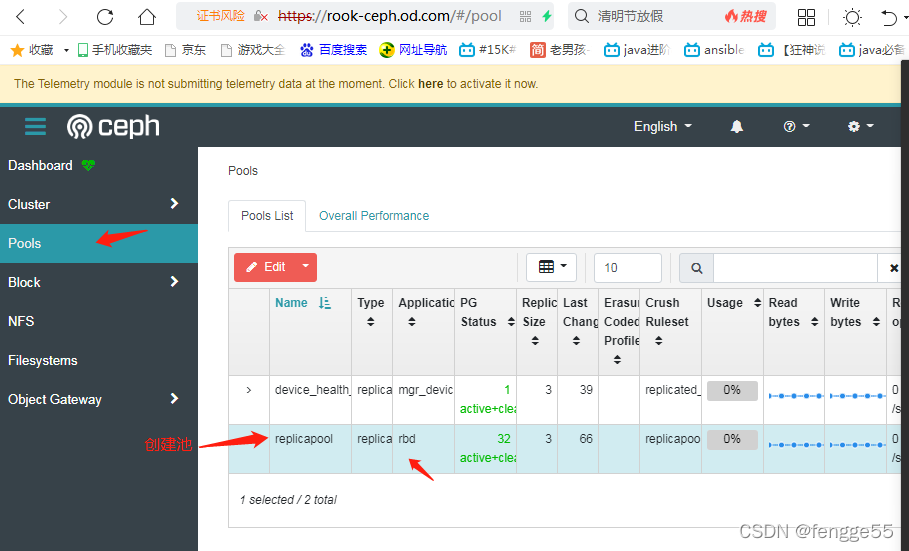Image resolution: width=909 pixels, height=551 pixels.
Task: Open the help question mark menu
Action: (796, 126)
